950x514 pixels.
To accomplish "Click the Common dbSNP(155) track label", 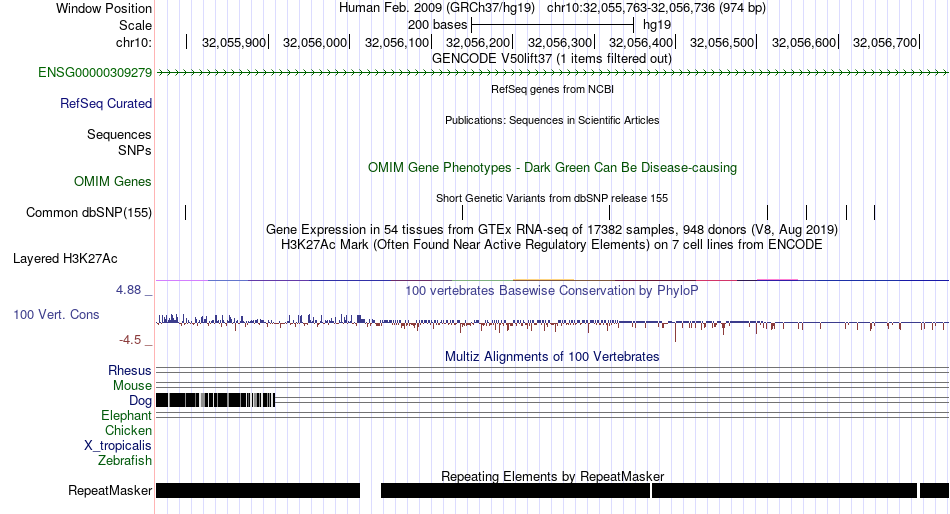I will (x=89, y=213).
